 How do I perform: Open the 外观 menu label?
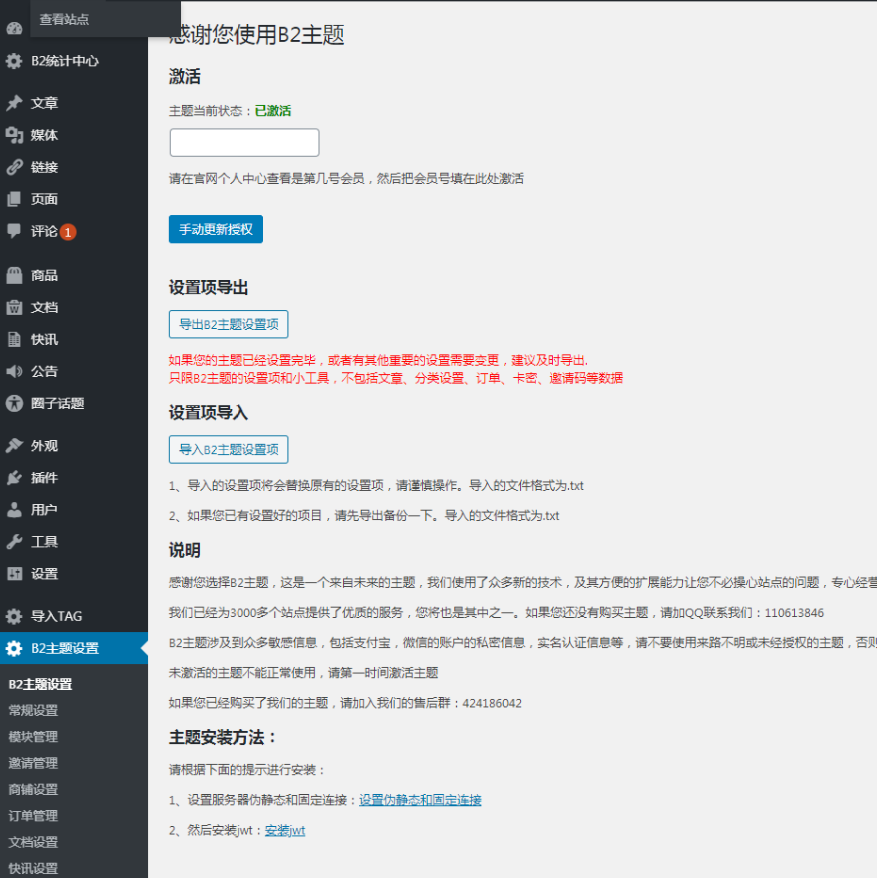[44, 446]
